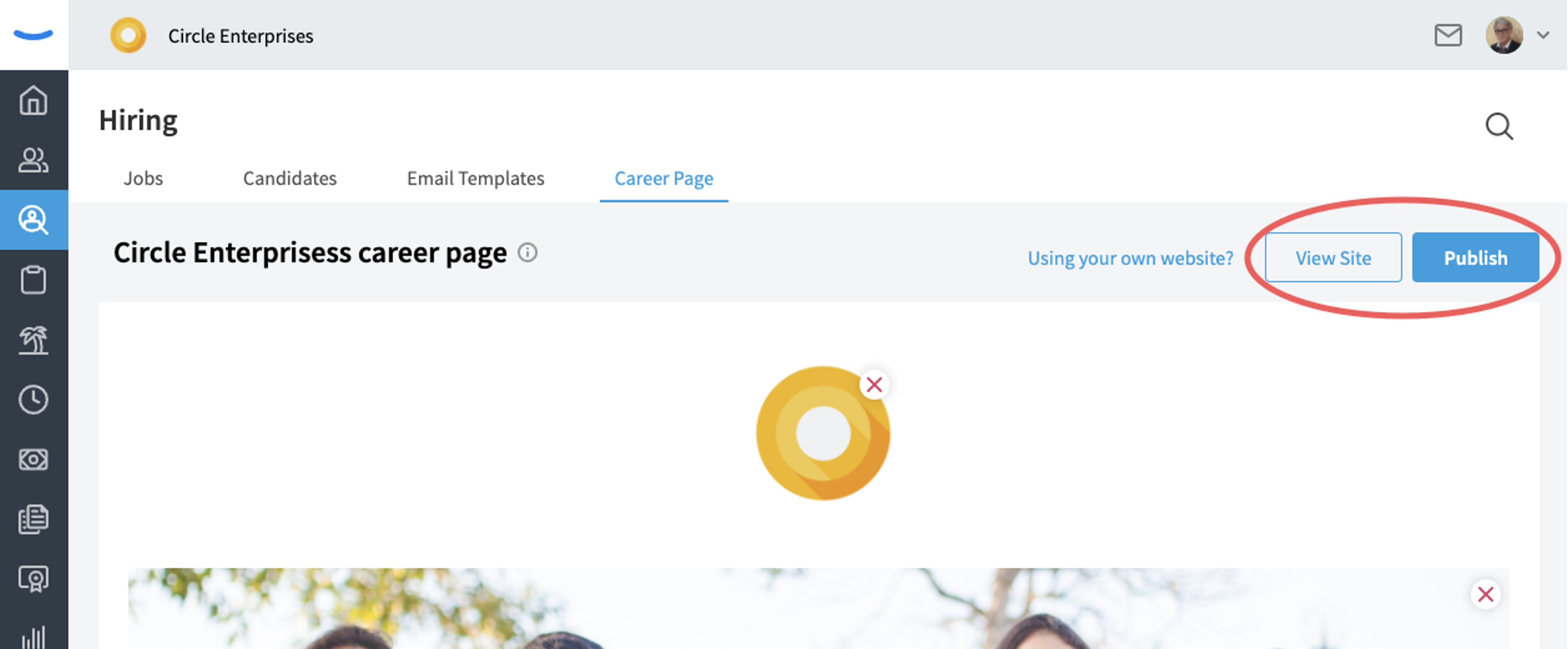Expand the profile dropdown chevron
This screenshot has width=1568, height=649.
coord(1543,35)
